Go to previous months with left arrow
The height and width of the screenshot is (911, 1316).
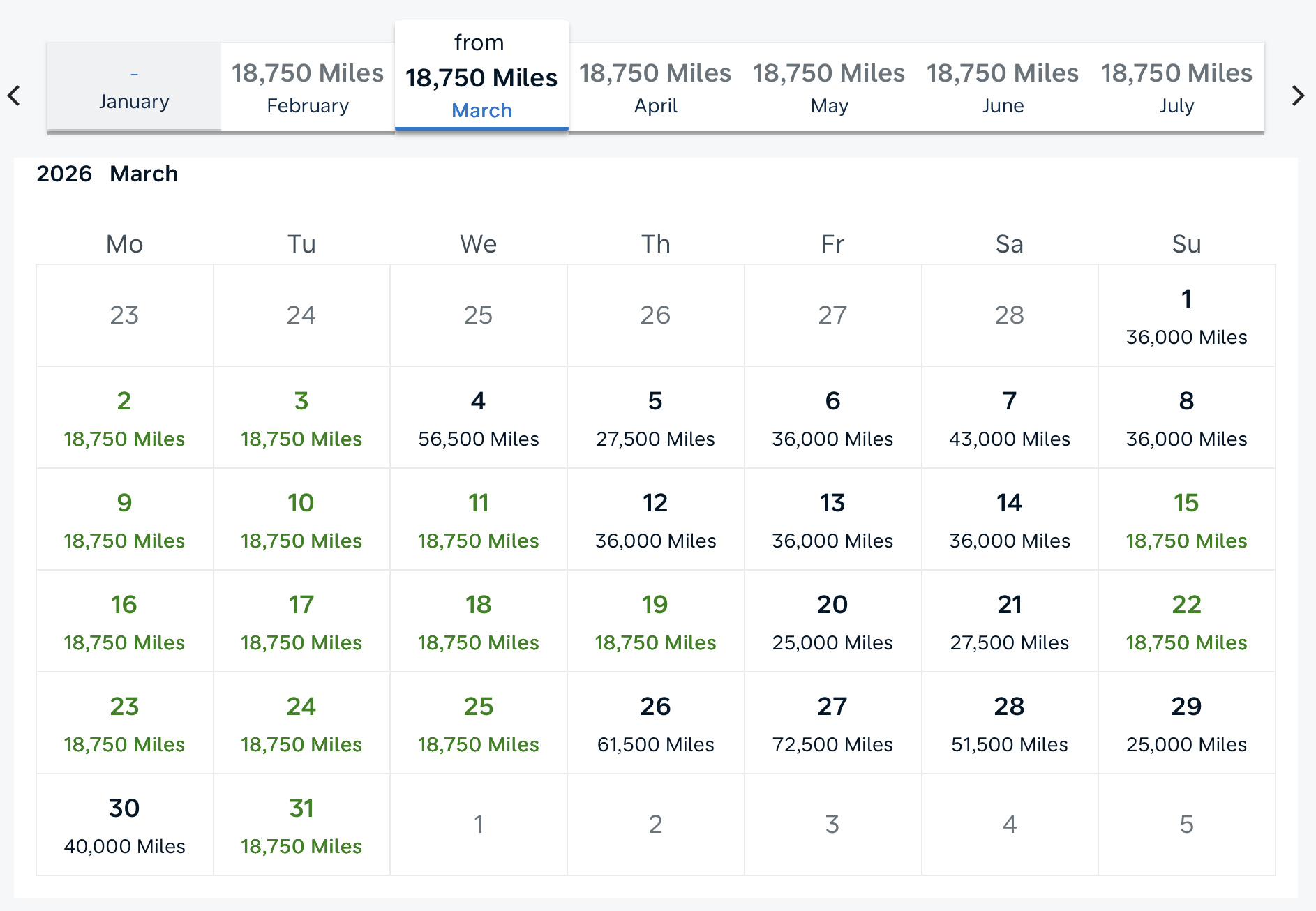click(x=14, y=96)
